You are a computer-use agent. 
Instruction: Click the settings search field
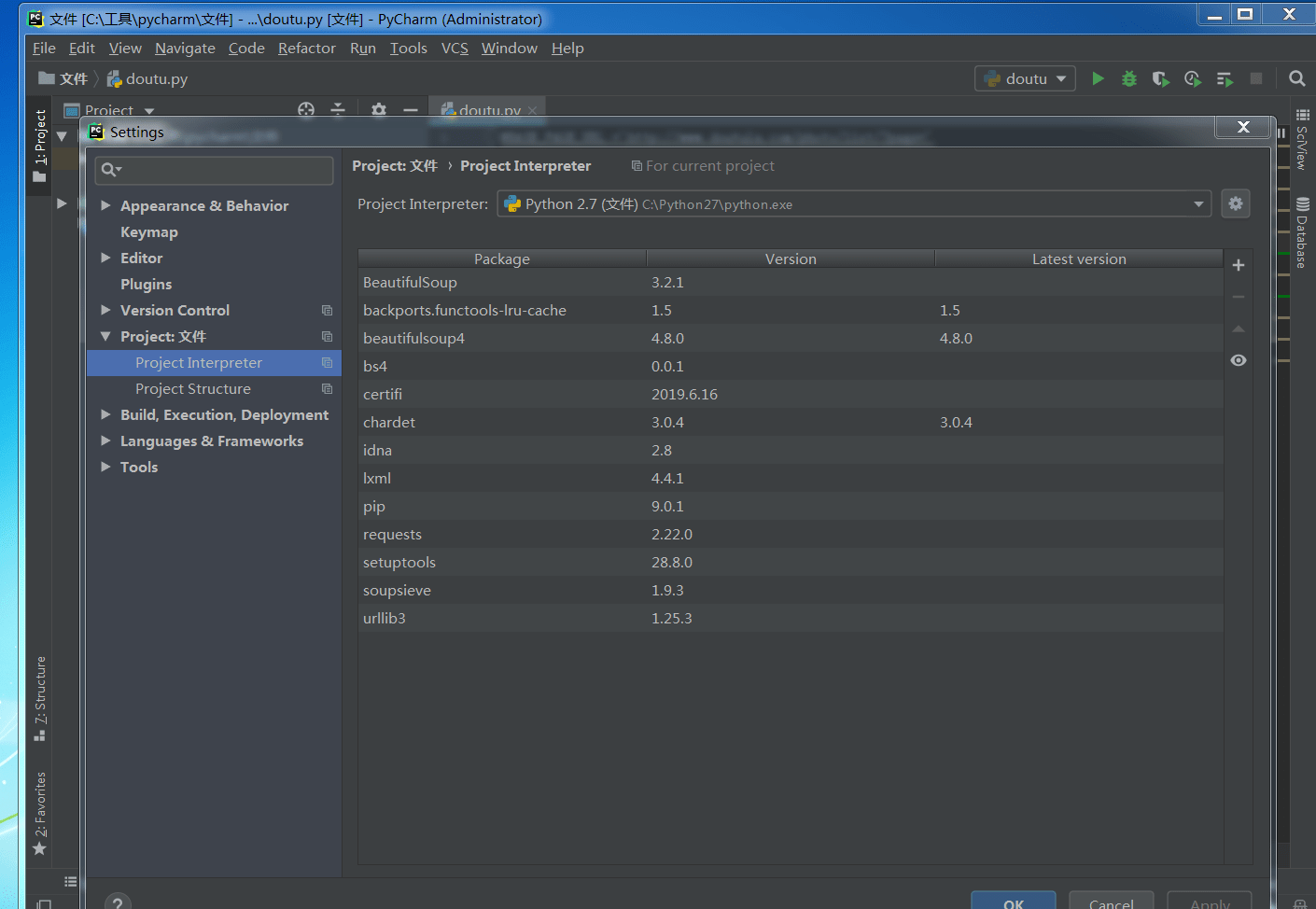(214, 170)
